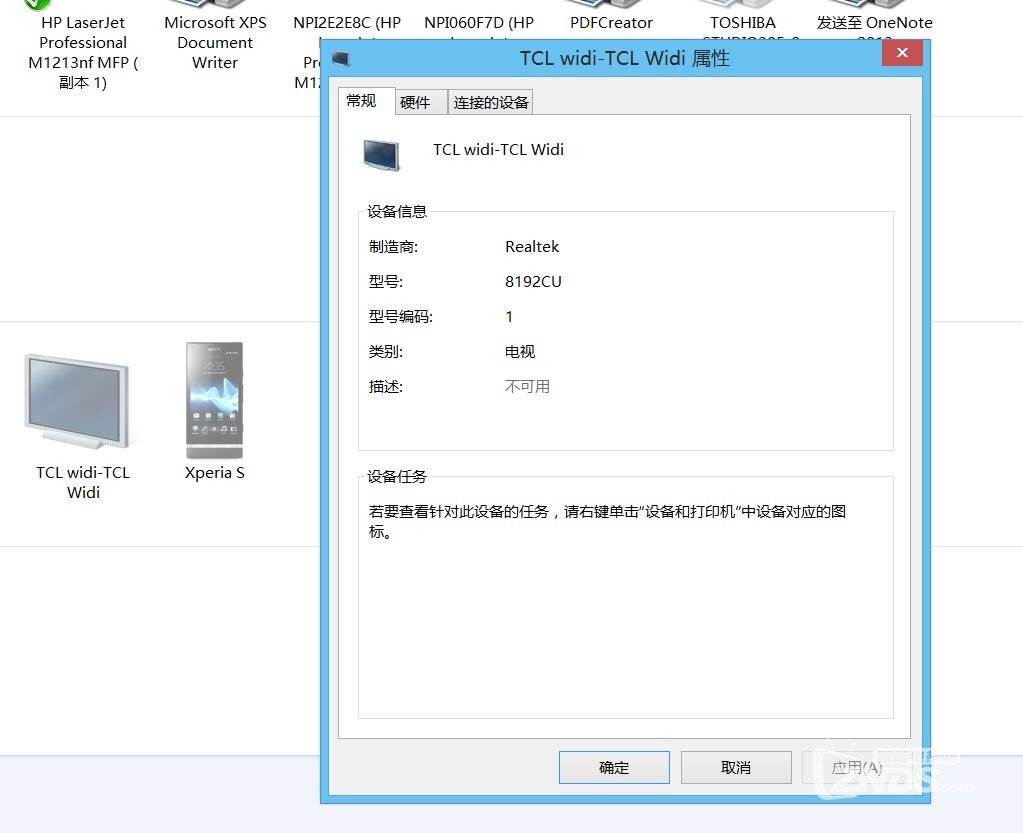Select the PDFCreator printer label
The width and height of the screenshot is (1023, 833).
(x=611, y=23)
